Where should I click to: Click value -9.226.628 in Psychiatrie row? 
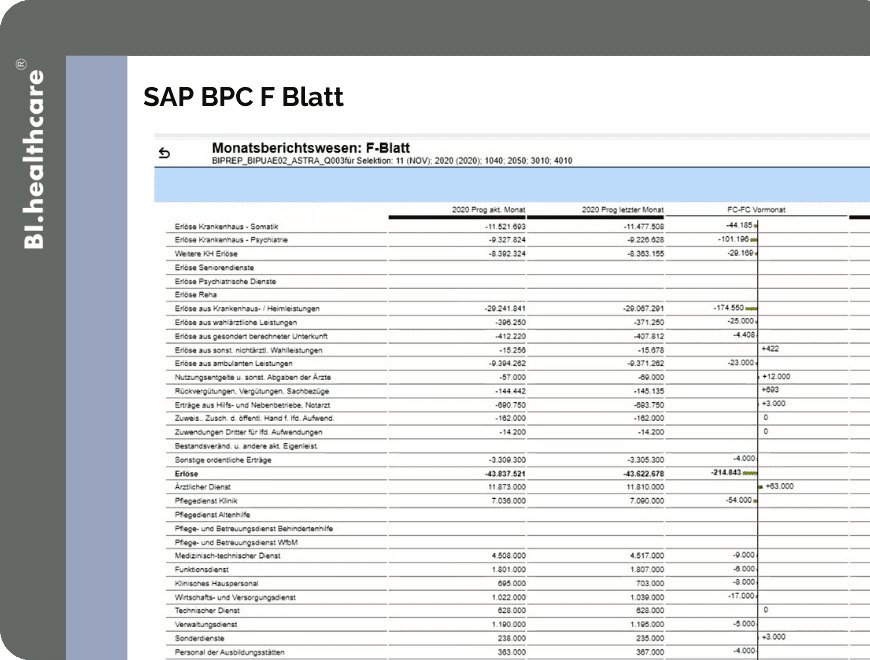click(x=645, y=241)
